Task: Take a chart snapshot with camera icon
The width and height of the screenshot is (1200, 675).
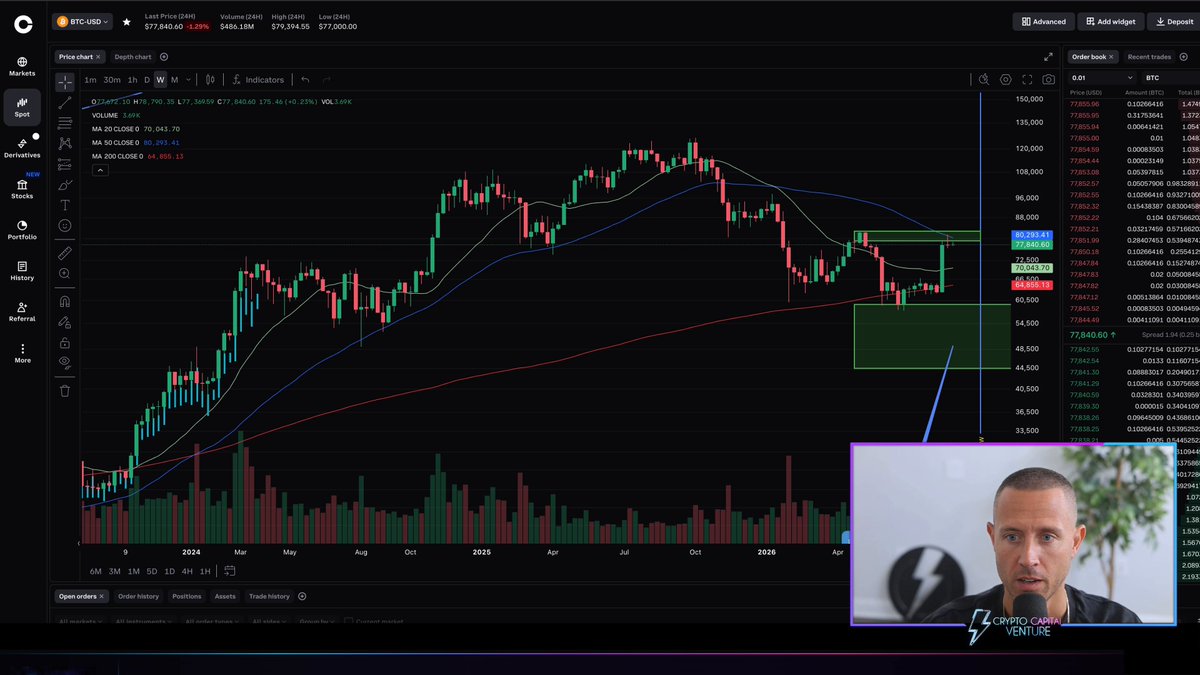Action: click(x=1048, y=80)
